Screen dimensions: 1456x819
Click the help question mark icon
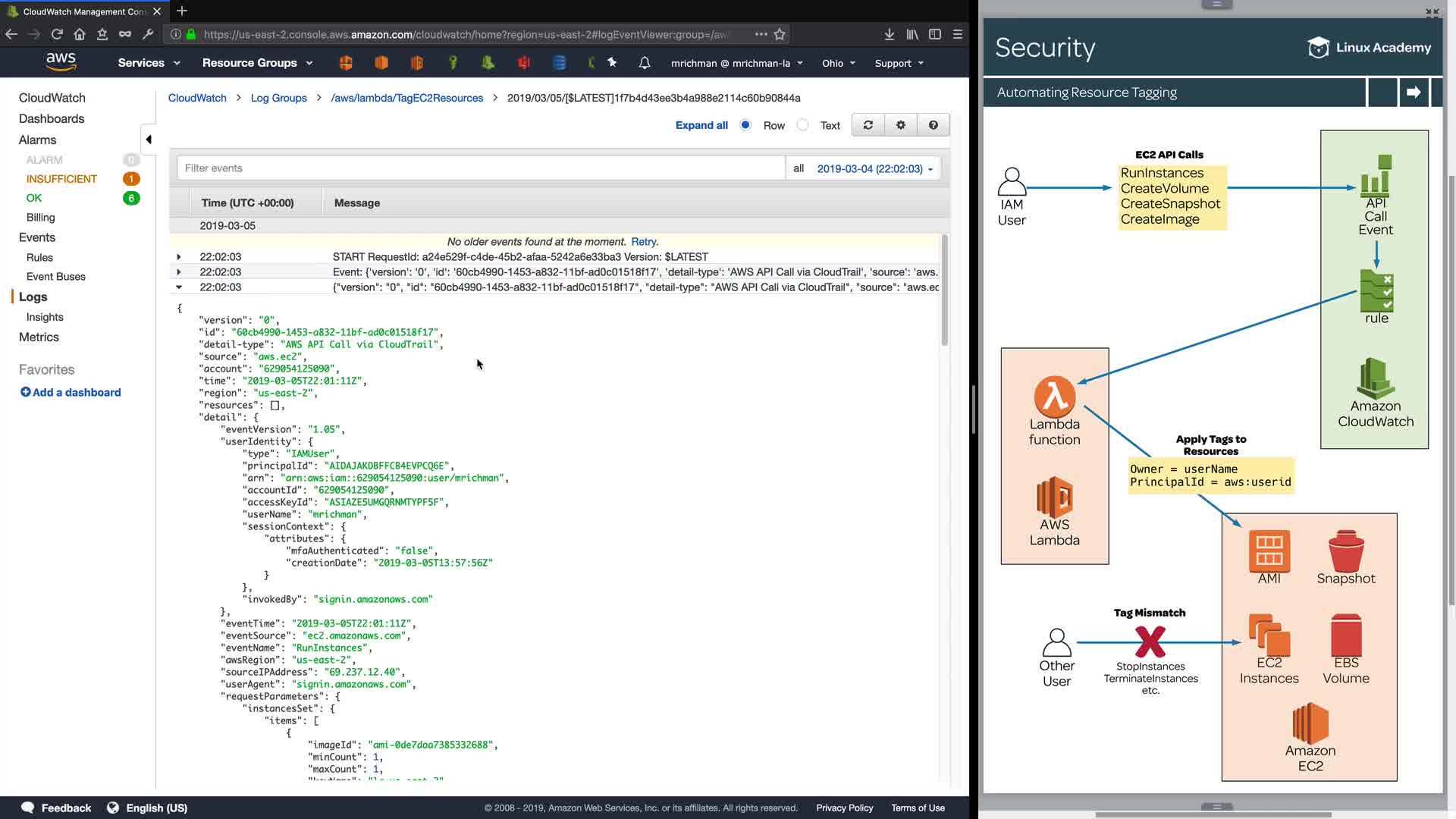tap(933, 125)
